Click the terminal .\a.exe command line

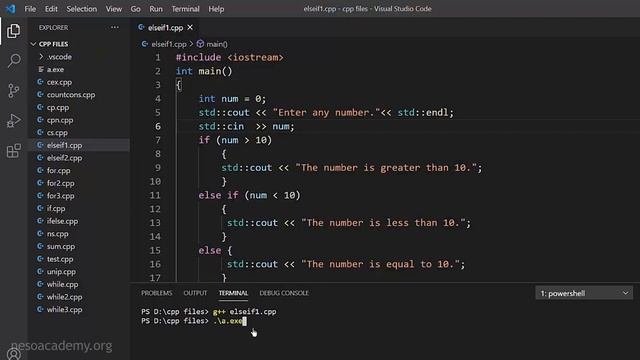click(193, 321)
